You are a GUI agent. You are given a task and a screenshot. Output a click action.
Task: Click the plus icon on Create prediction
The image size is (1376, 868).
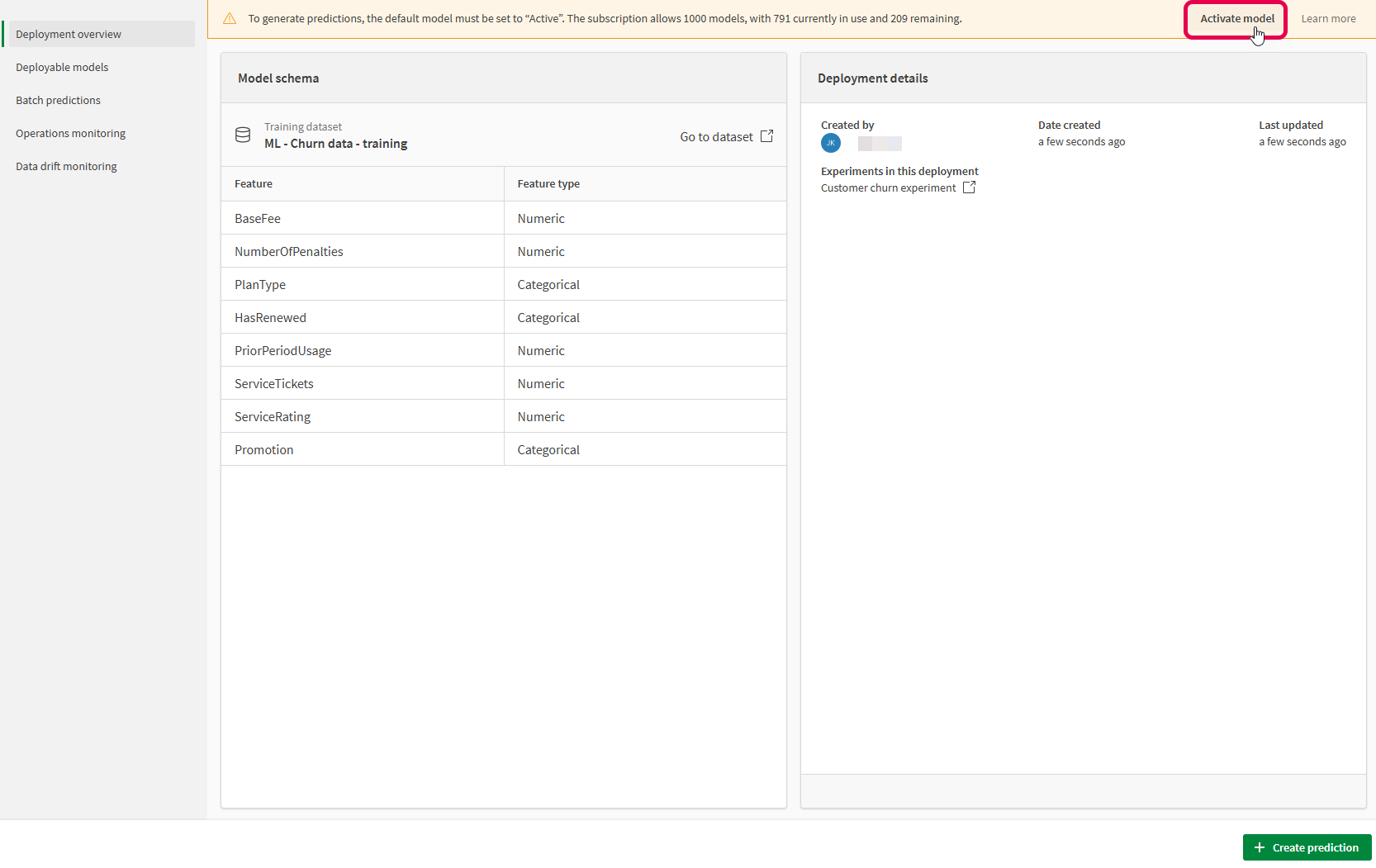(x=1259, y=847)
